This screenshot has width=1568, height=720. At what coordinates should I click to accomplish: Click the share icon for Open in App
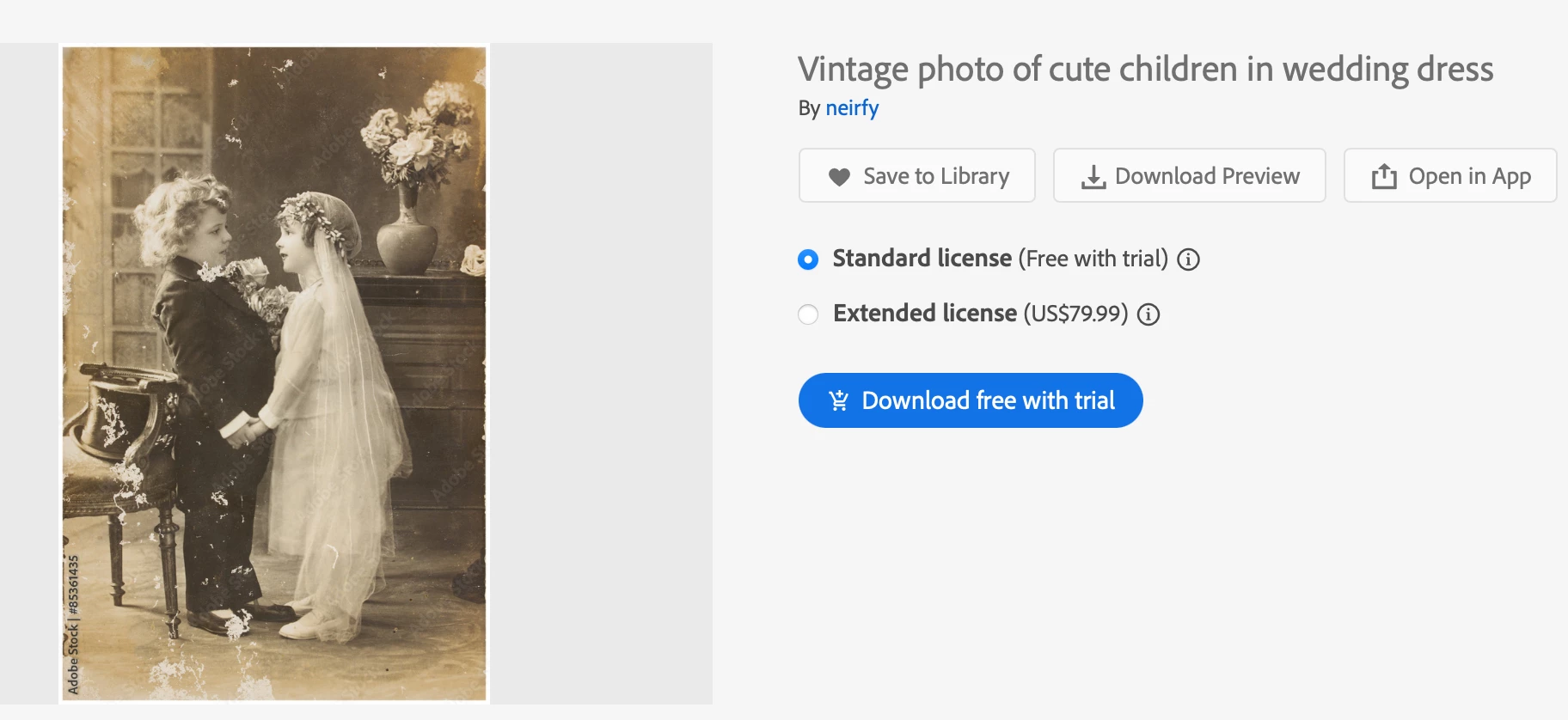pyautogui.click(x=1384, y=176)
